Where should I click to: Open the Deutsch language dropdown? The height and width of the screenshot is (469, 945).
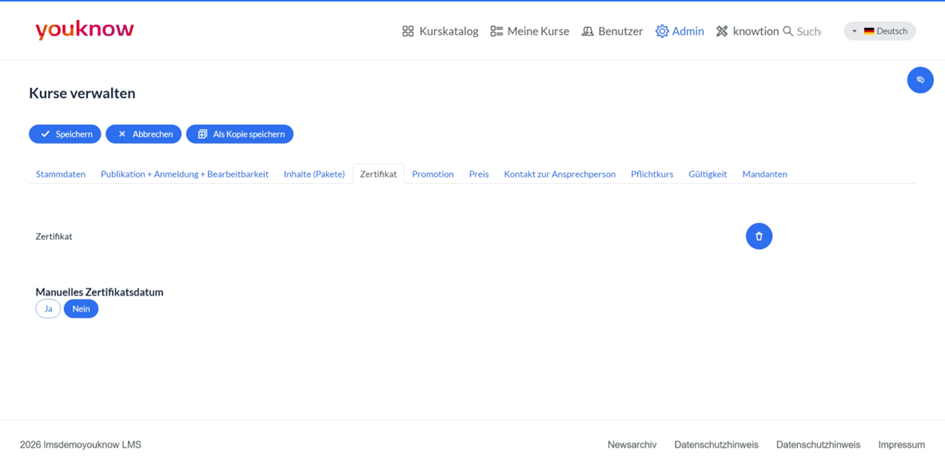click(x=879, y=31)
